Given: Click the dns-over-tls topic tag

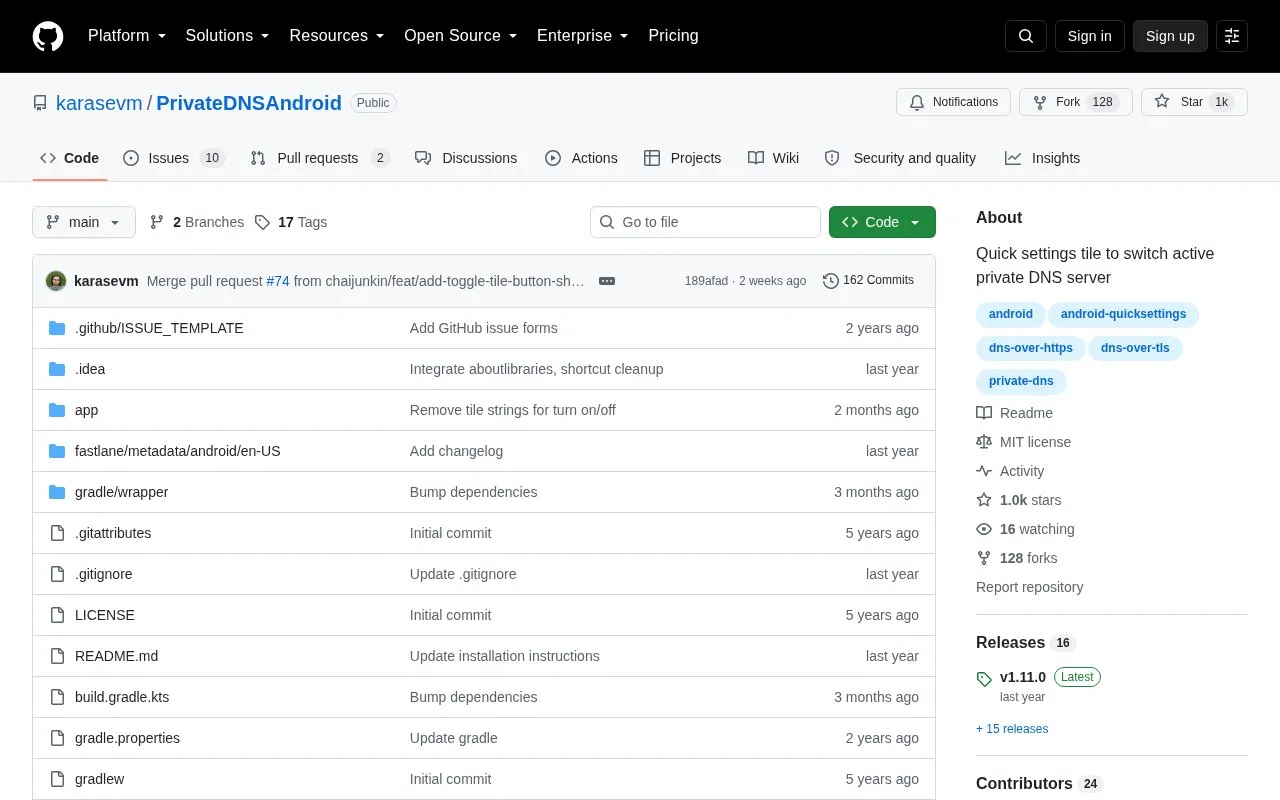Looking at the screenshot, I should 1135,348.
